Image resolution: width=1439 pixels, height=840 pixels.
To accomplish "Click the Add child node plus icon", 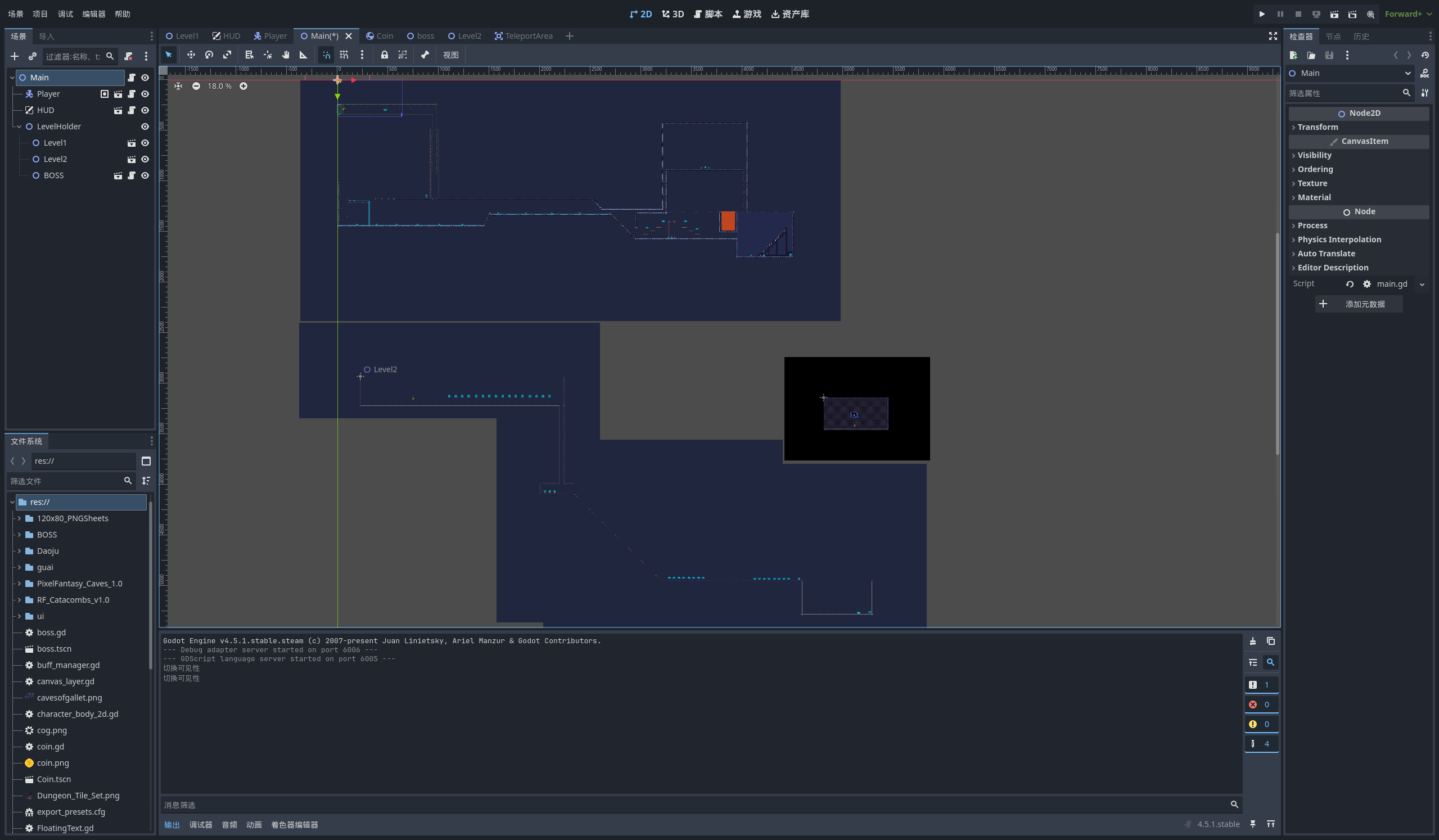I will pyautogui.click(x=15, y=57).
